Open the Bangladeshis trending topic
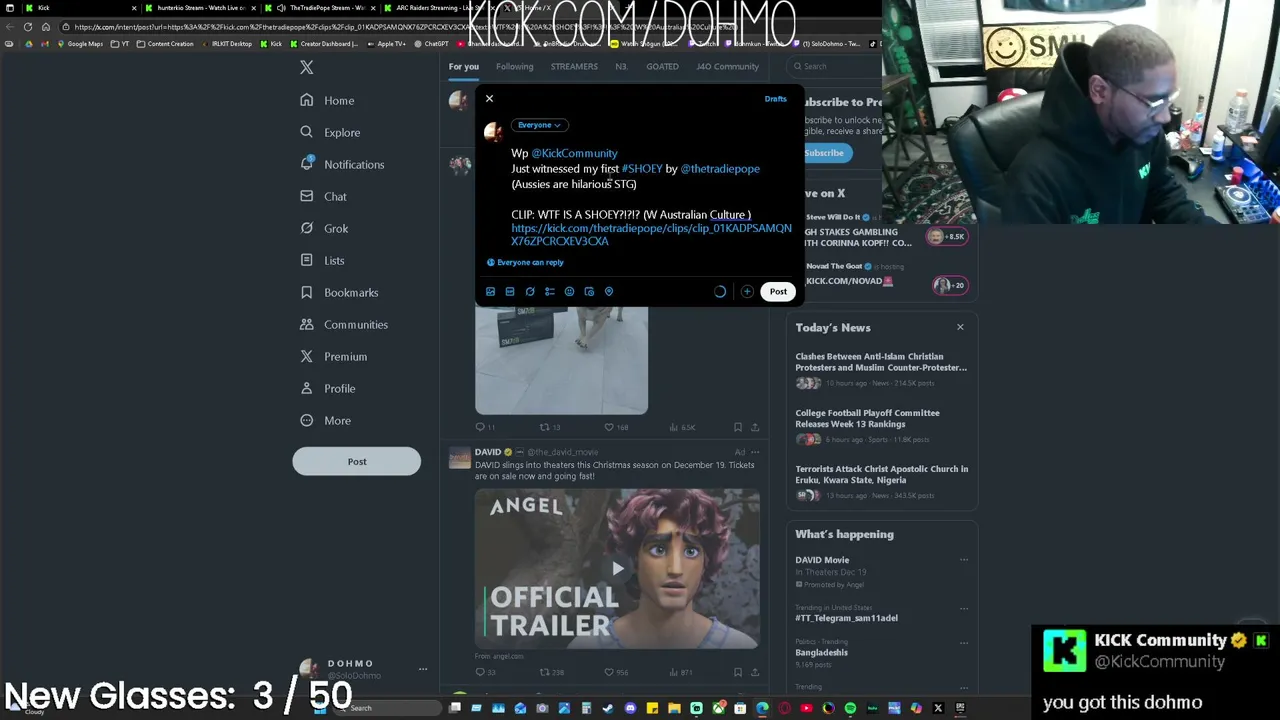The height and width of the screenshot is (720, 1280). coord(821,652)
